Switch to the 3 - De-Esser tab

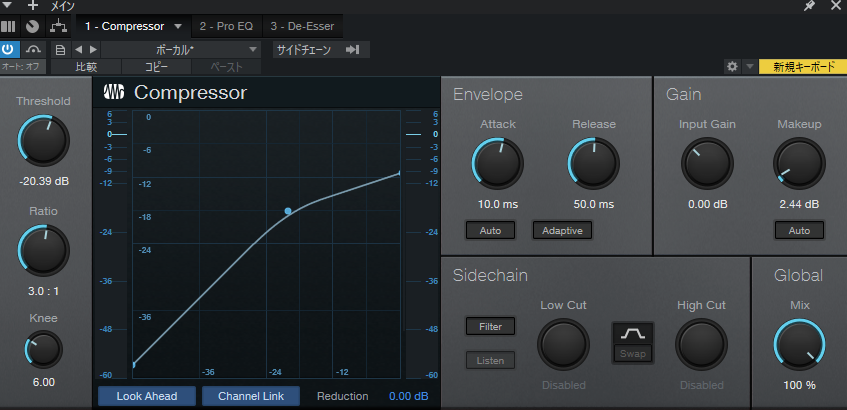tap(302, 26)
